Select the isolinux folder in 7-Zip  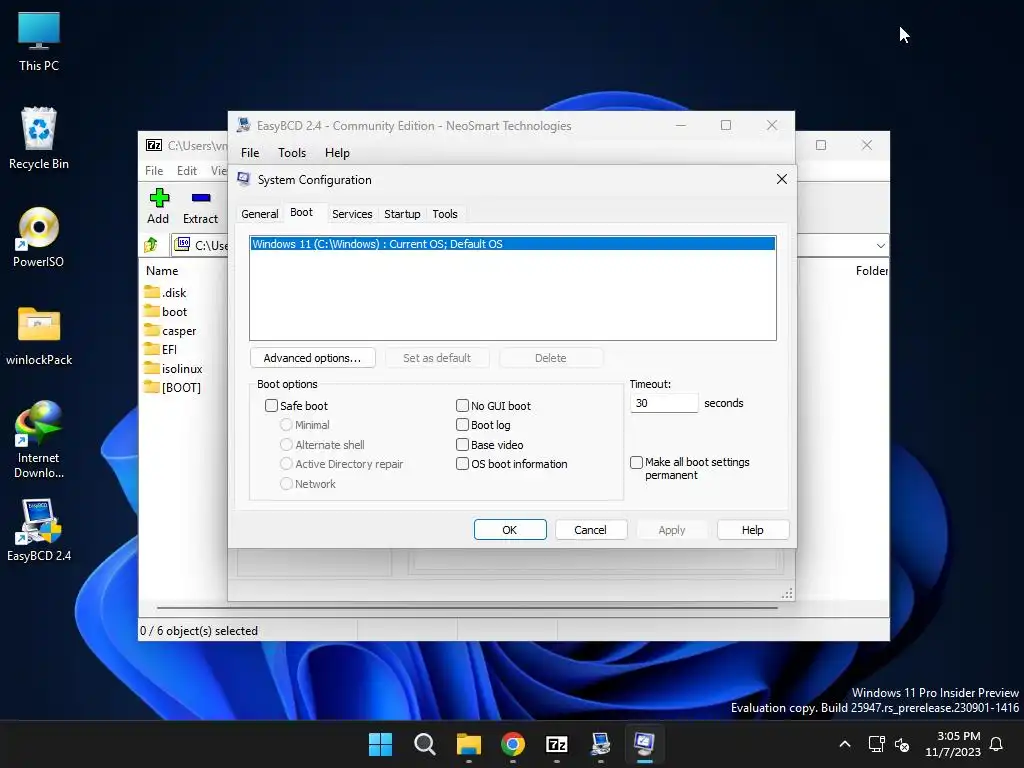tap(173, 368)
